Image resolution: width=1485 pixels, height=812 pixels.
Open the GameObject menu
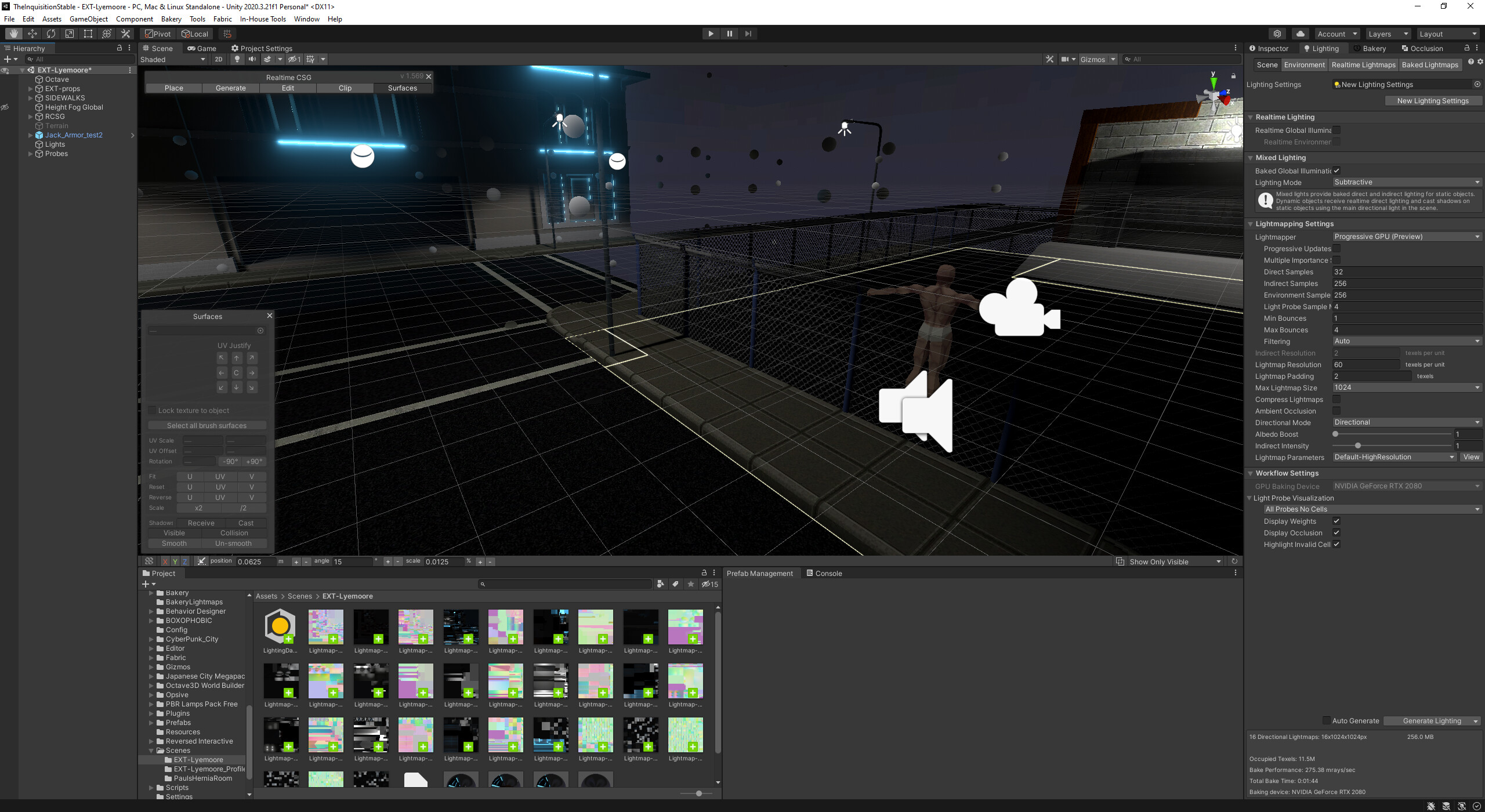click(88, 19)
